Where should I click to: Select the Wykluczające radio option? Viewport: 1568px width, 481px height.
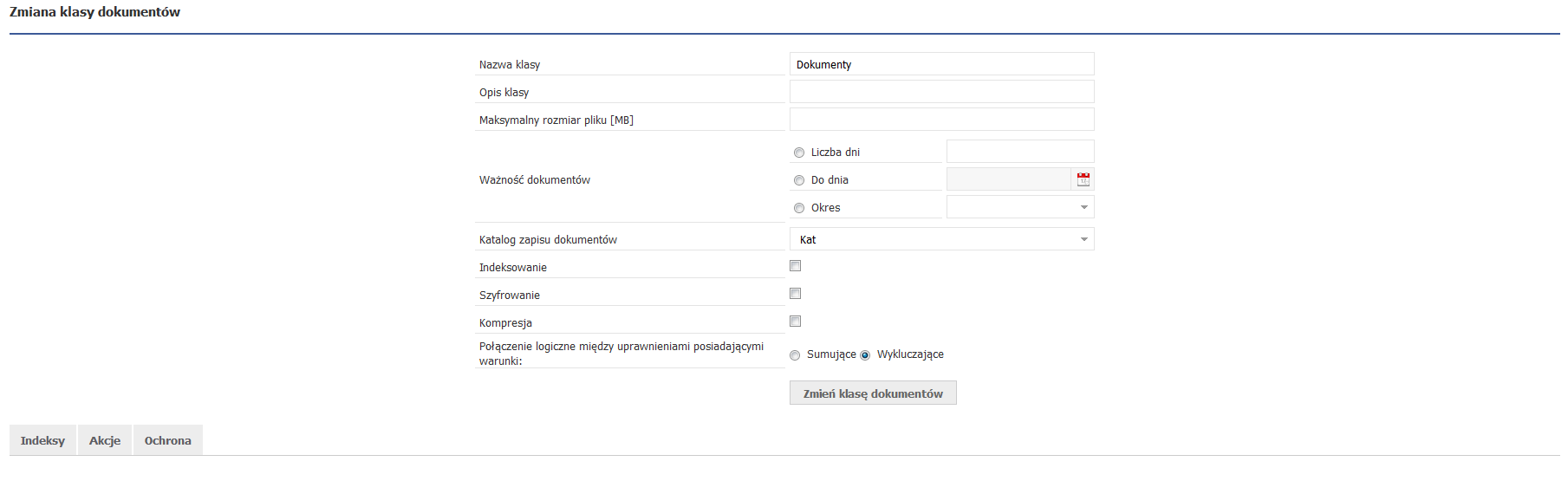point(865,355)
